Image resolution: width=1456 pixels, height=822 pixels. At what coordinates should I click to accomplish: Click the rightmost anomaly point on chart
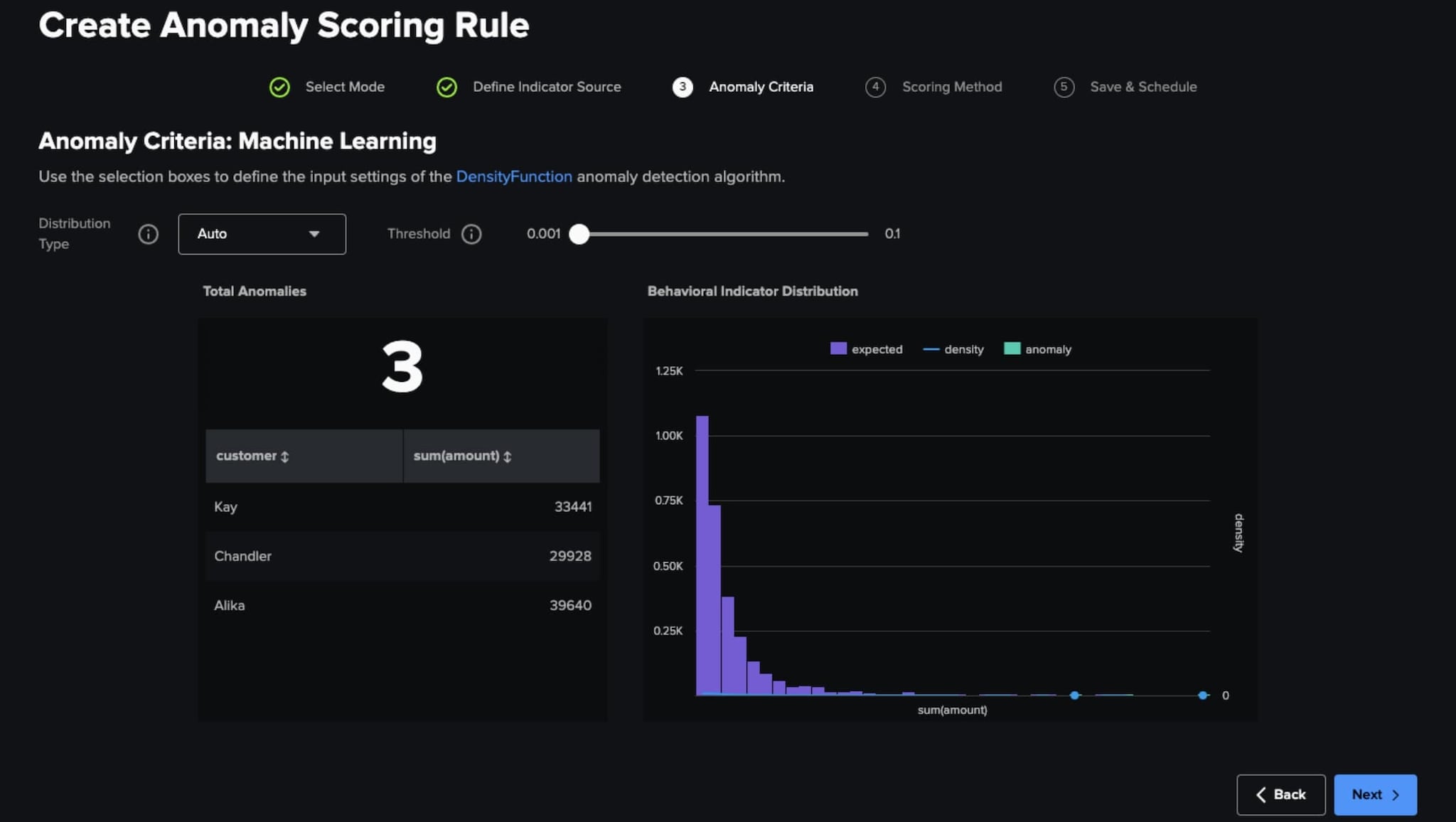1203,695
